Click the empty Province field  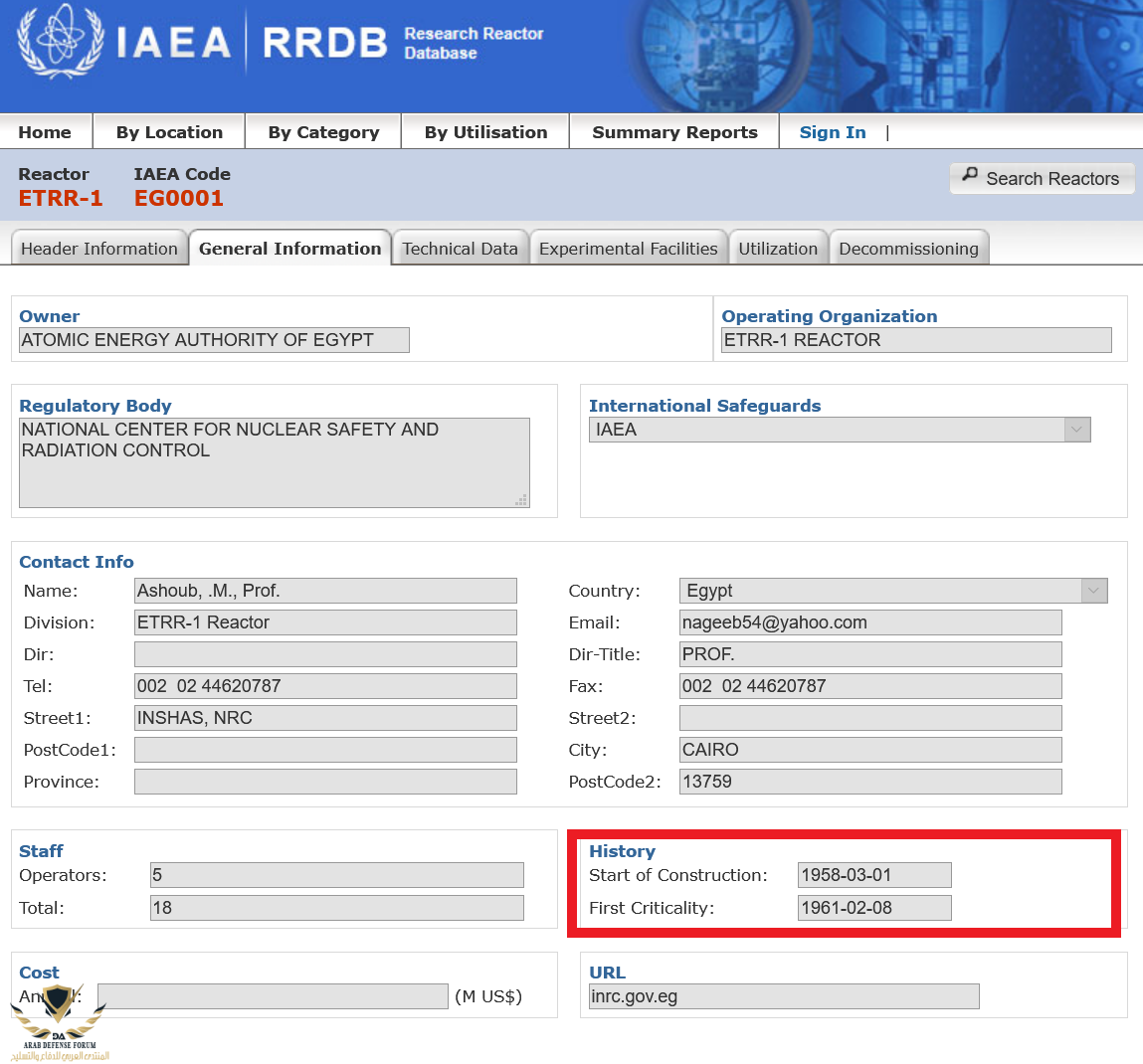(x=325, y=782)
